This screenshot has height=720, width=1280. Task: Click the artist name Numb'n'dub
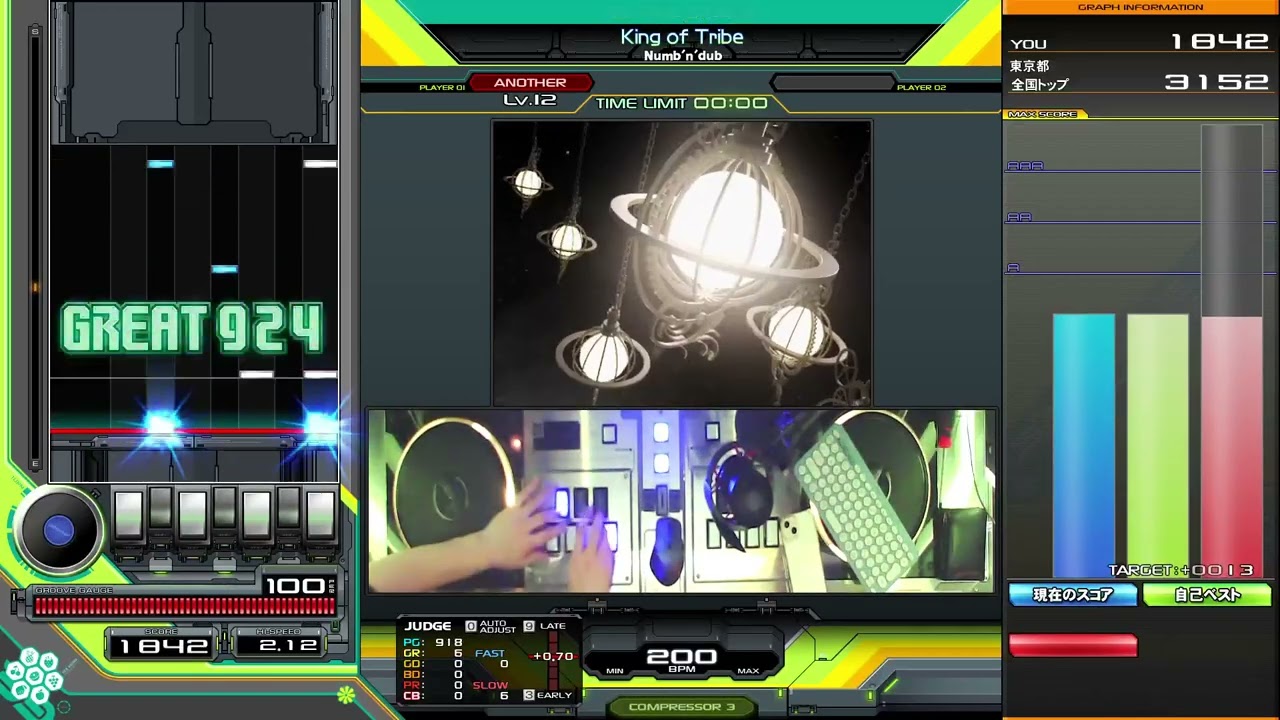point(683,56)
